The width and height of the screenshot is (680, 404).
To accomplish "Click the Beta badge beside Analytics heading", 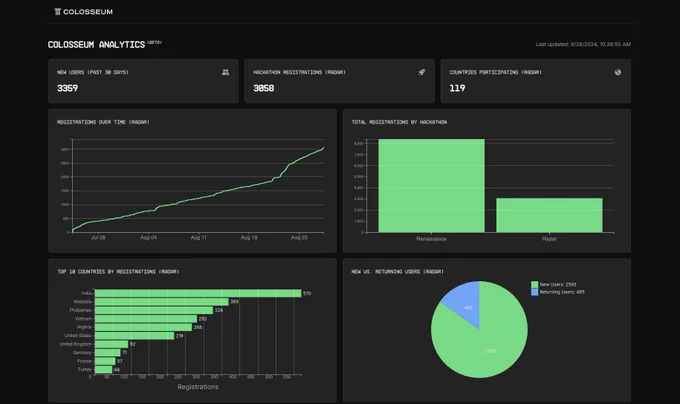I will click(x=154, y=42).
